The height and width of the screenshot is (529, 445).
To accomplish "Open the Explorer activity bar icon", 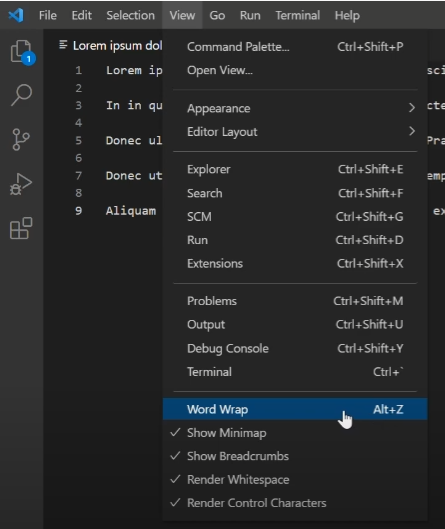I will (x=22, y=52).
